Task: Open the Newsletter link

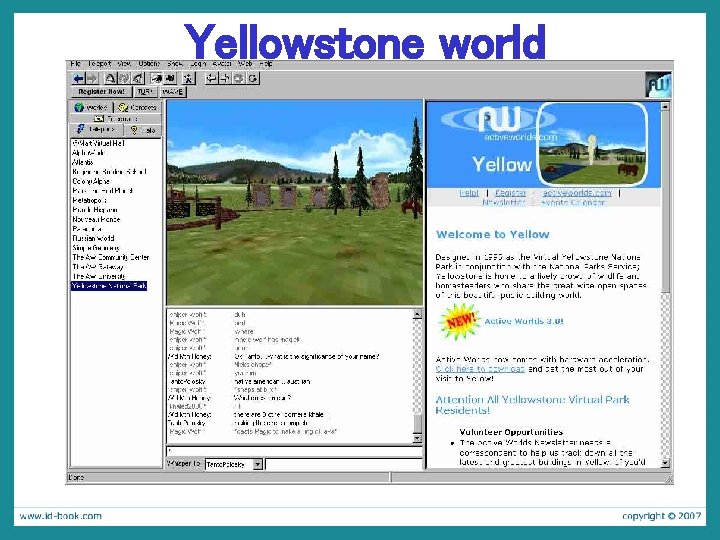Action: (x=503, y=202)
